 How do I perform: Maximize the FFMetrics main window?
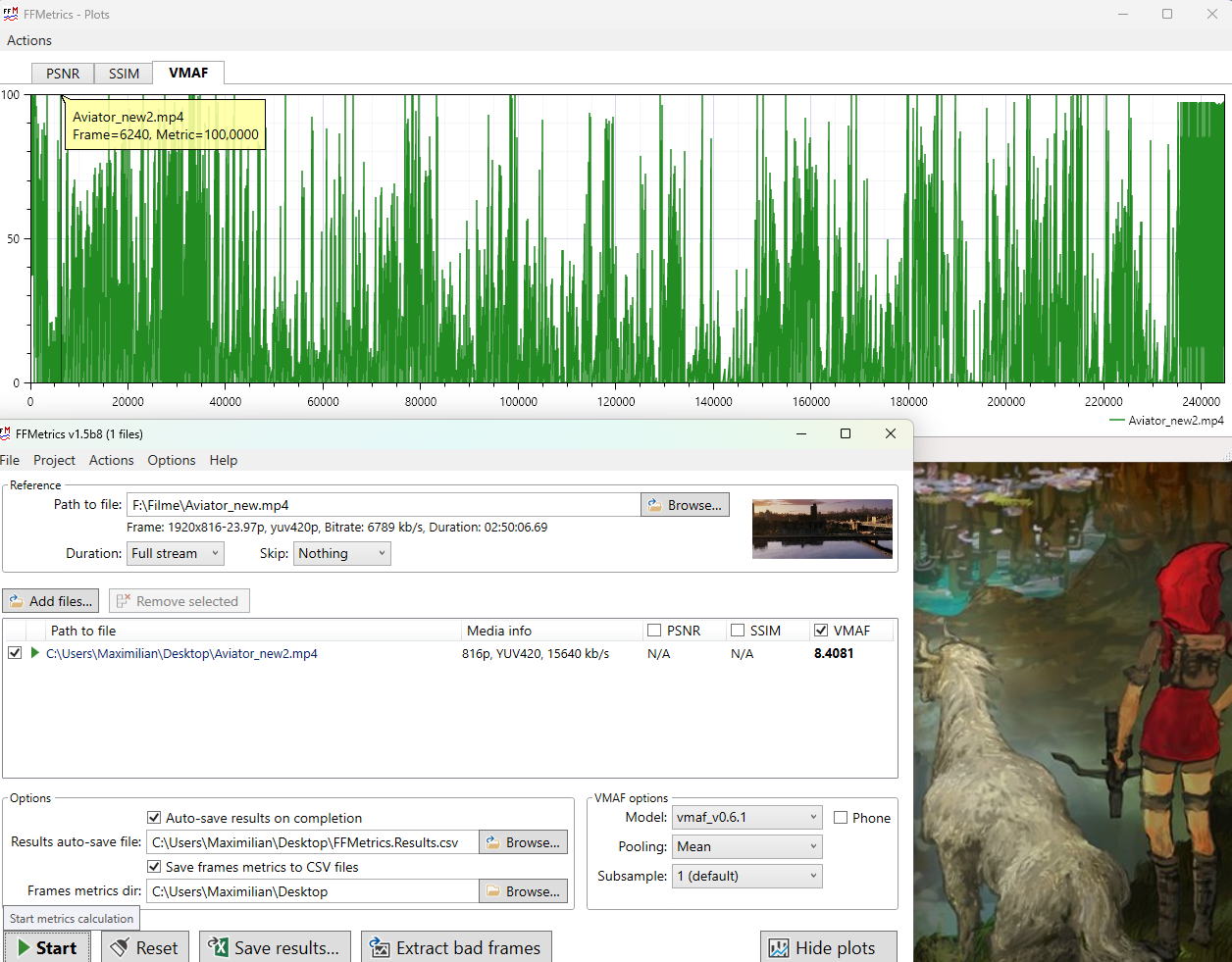(x=846, y=433)
